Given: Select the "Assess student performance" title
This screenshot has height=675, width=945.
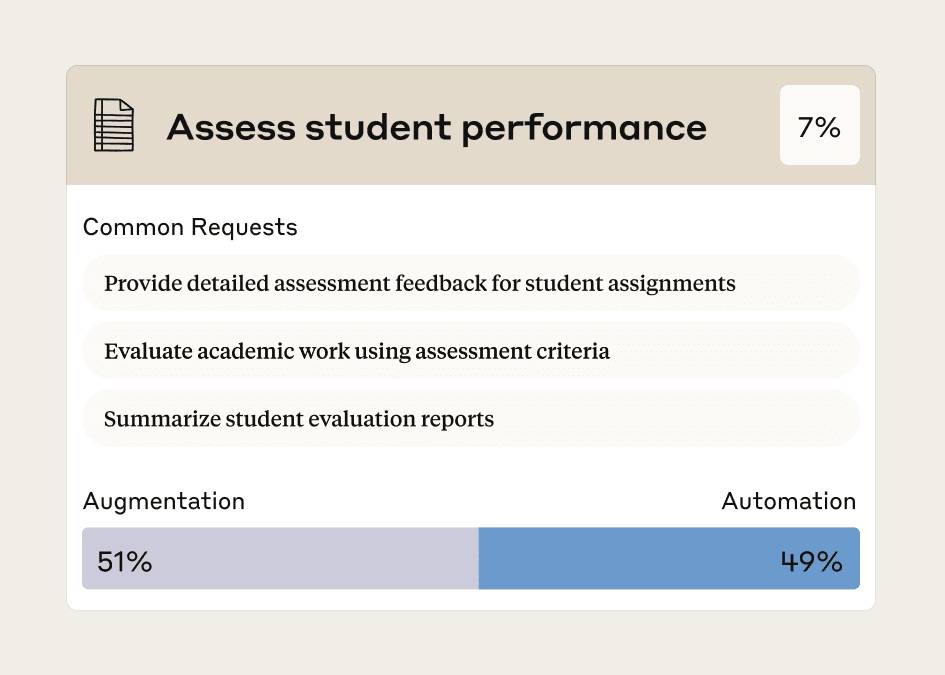Looking at the screenshot, I should click(436, 127).
